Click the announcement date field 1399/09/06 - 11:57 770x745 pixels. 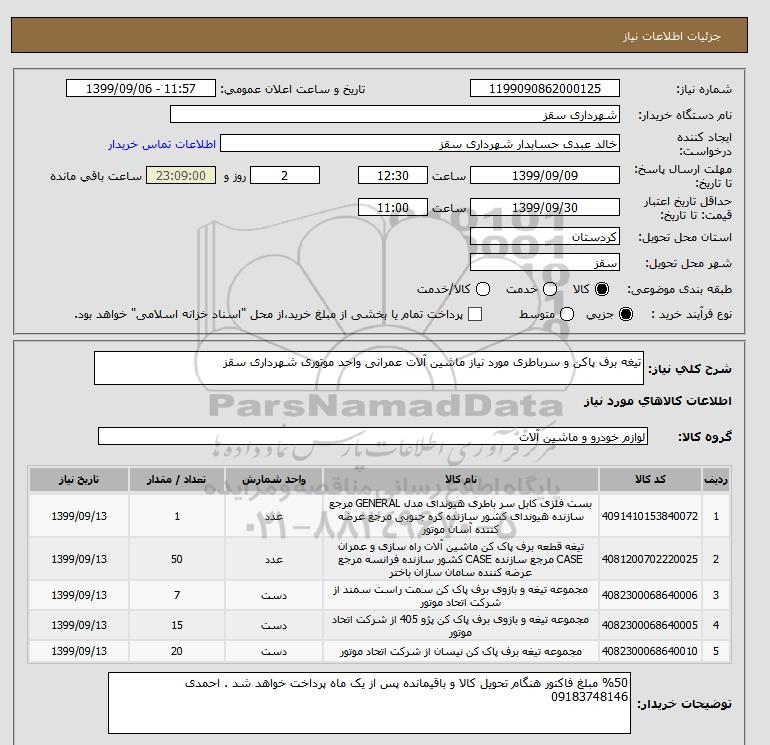point(140,88)
